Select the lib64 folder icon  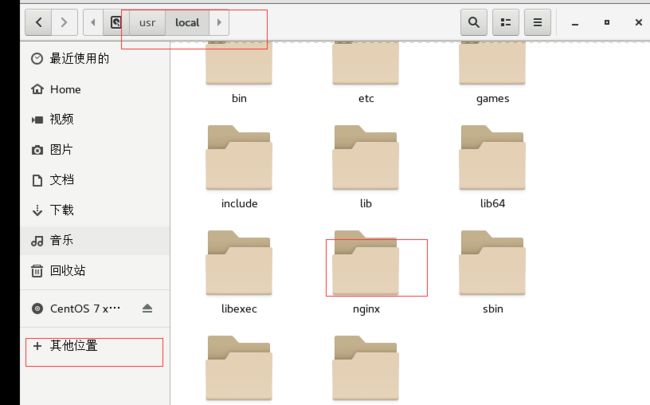click(x=492, y=158)
